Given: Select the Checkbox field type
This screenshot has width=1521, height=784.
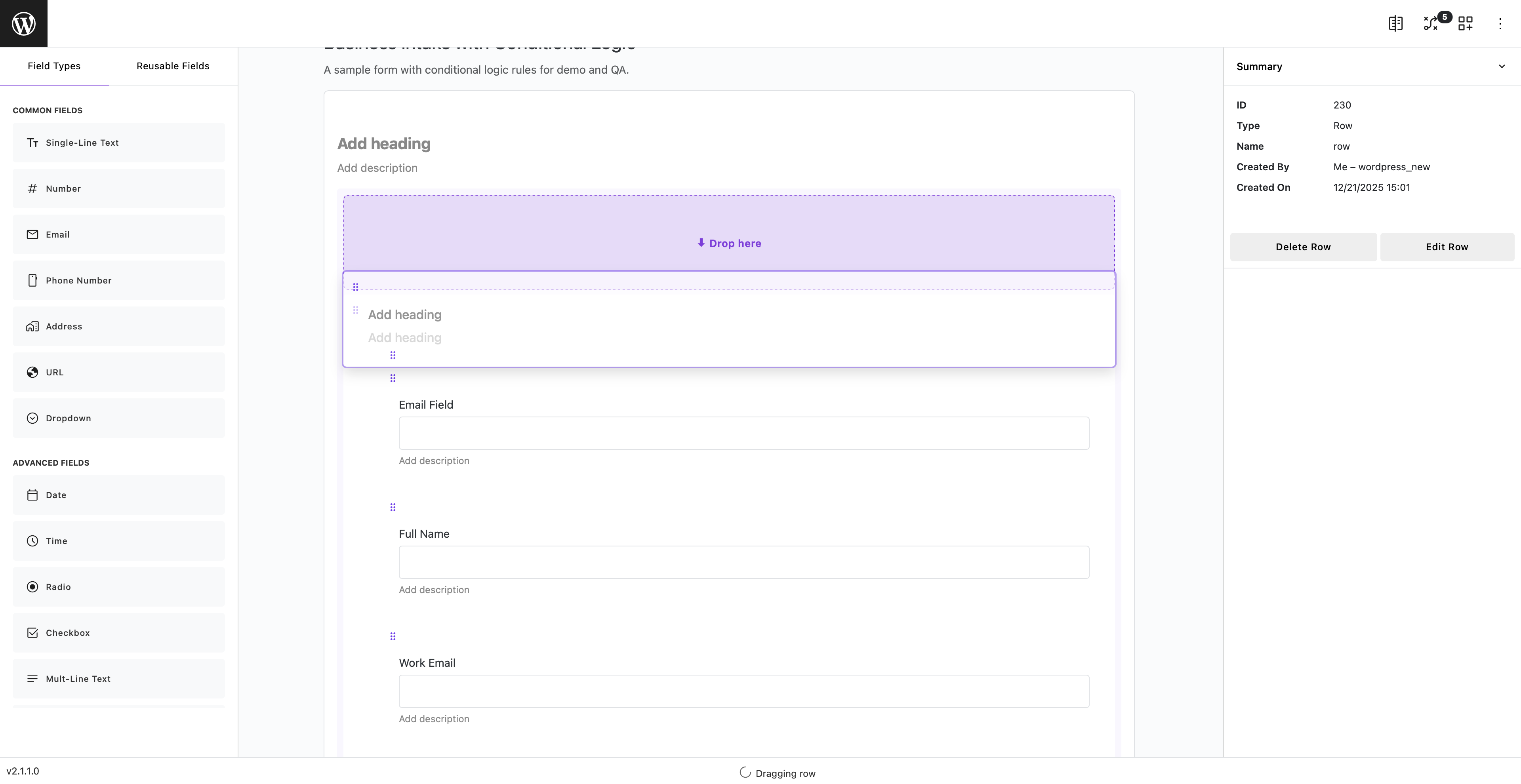Looking at the screenshot, I should coord(118,632).
